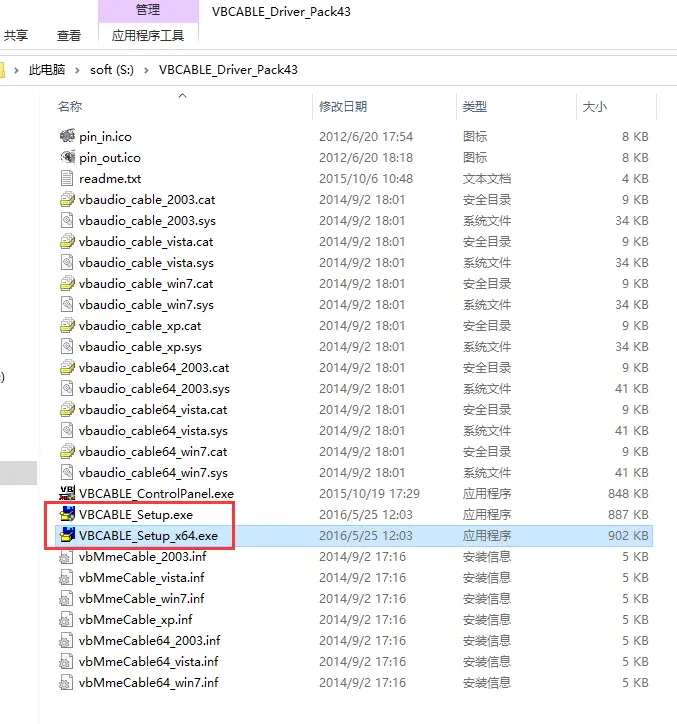This screenshot has height=724, width=677.
Task: Switch to the 应用程序工具 tab
Action: coord(148,35)
